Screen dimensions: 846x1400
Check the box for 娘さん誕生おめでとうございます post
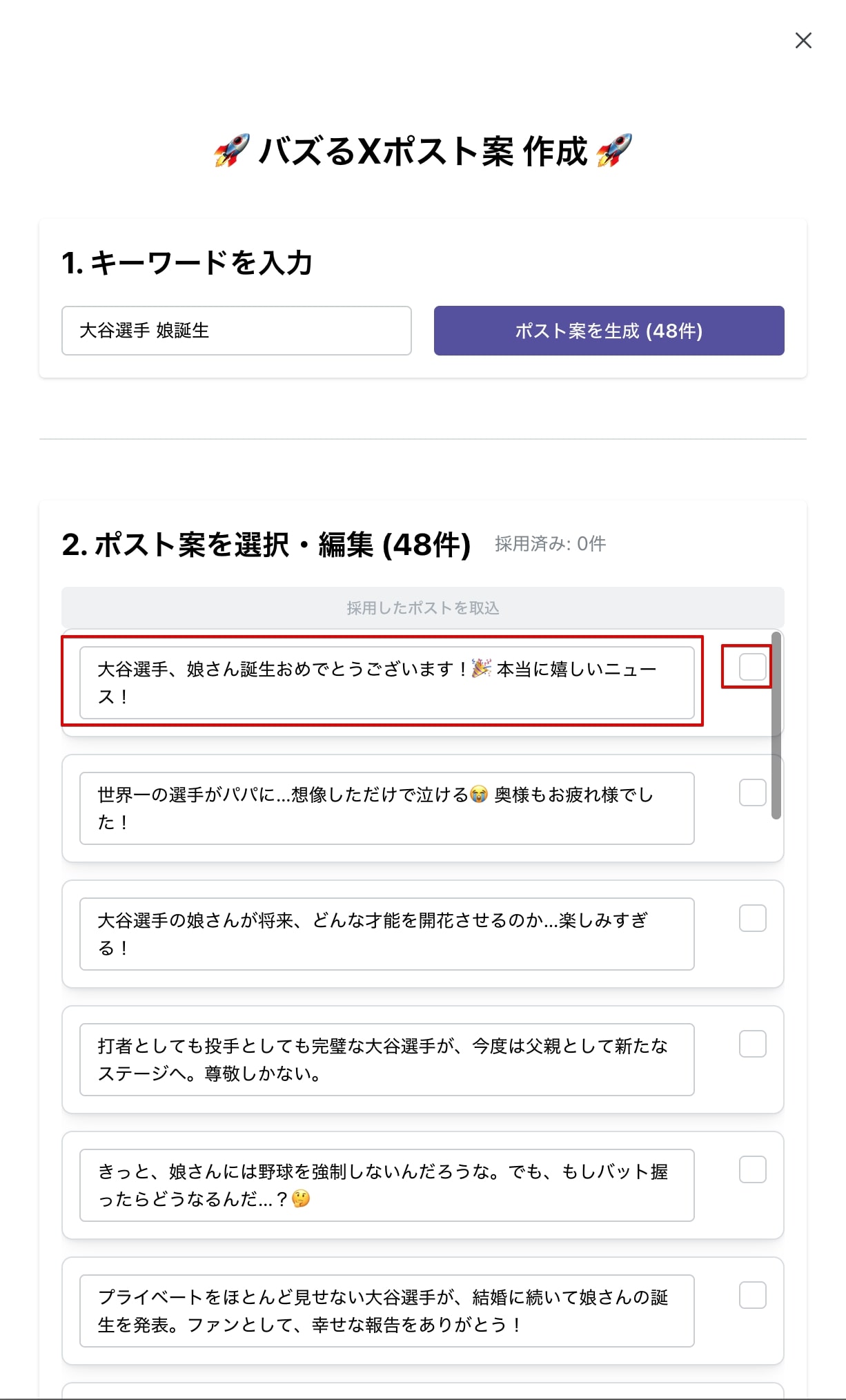pos(752,667)
